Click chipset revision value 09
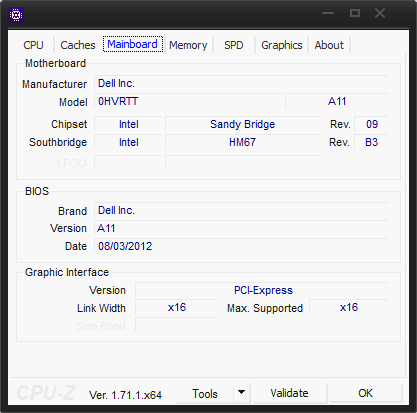 pos(372,124)
